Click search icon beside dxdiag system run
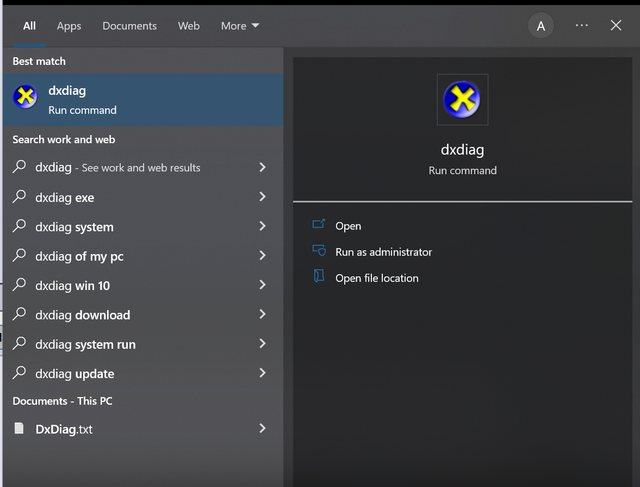 (x=19, y=343)
